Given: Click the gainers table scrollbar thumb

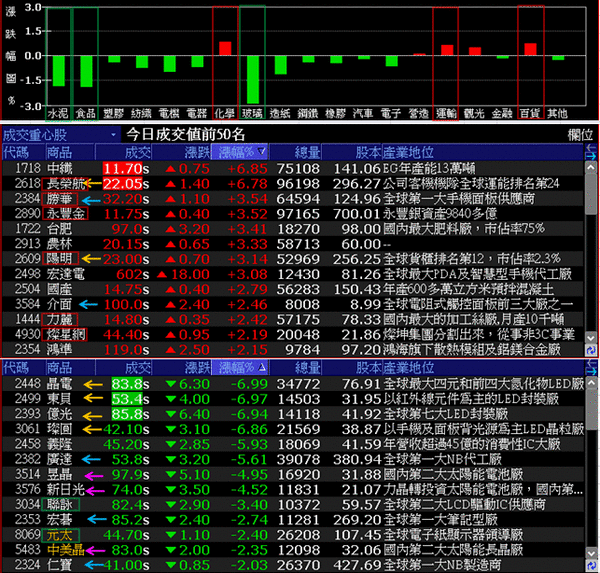Looking at the screenshot, I should (x=591, y=194).
